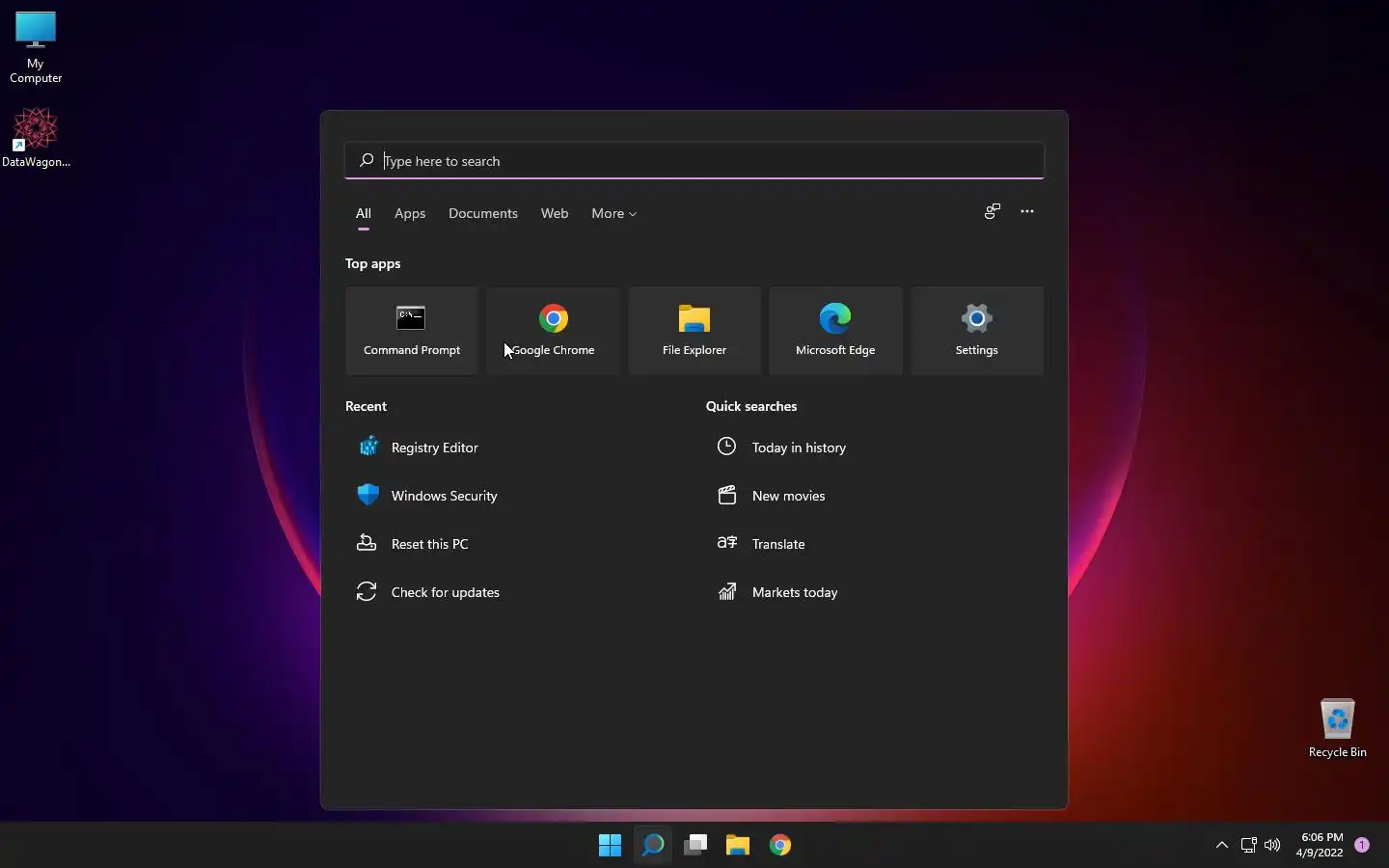1389x868 pixels.
Task: Click the Windows Start button on taskbar
Action: click(610, 845)
